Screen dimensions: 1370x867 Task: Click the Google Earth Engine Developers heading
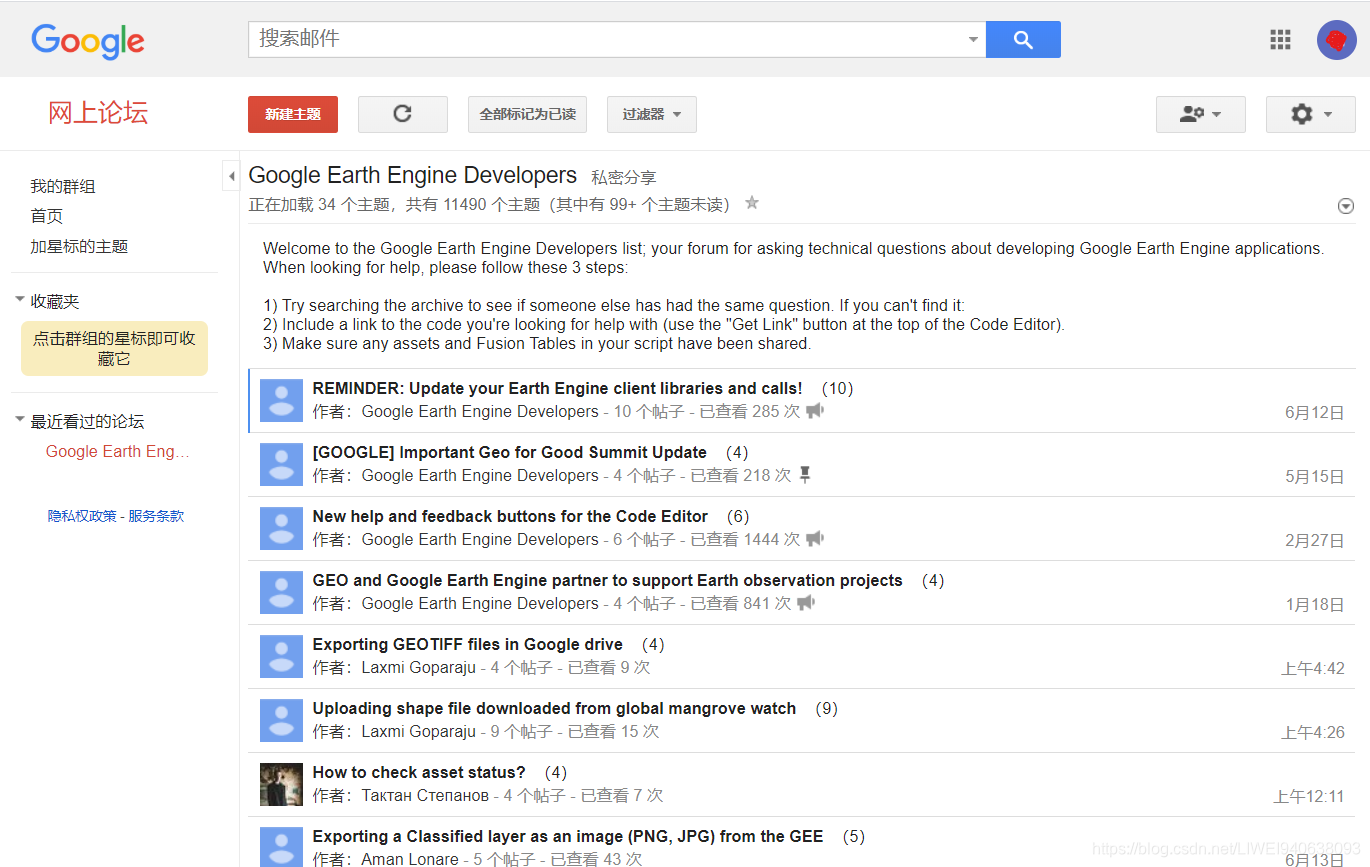coord(412,175)
